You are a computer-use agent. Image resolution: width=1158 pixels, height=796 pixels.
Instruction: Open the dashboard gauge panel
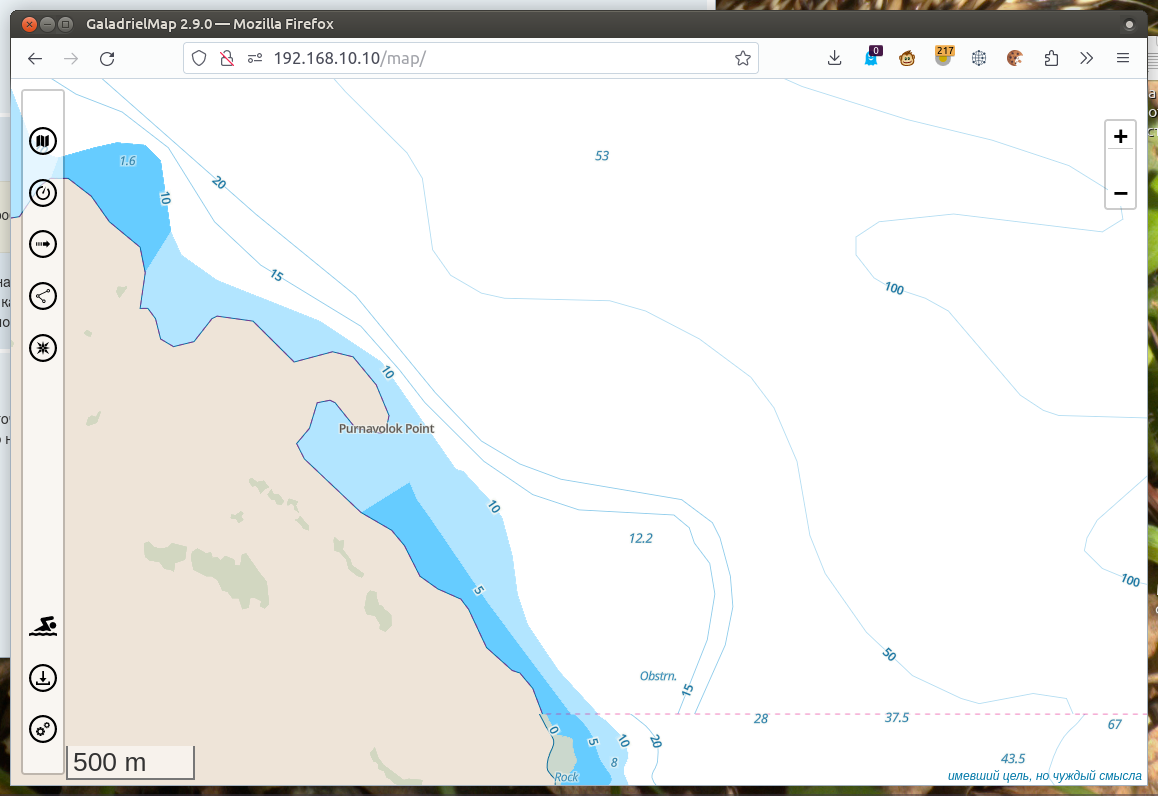[43, 193]
